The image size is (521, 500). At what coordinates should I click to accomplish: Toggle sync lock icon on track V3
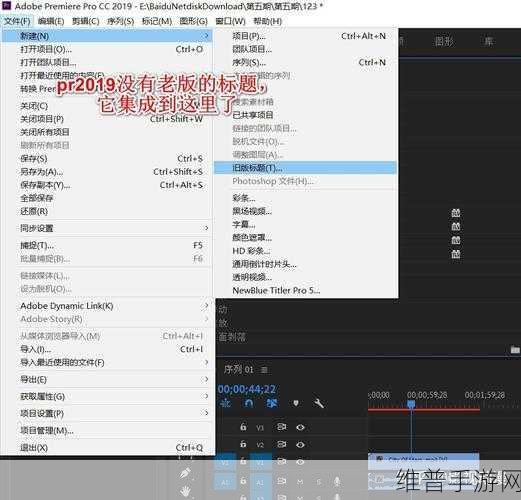(281, 427)
